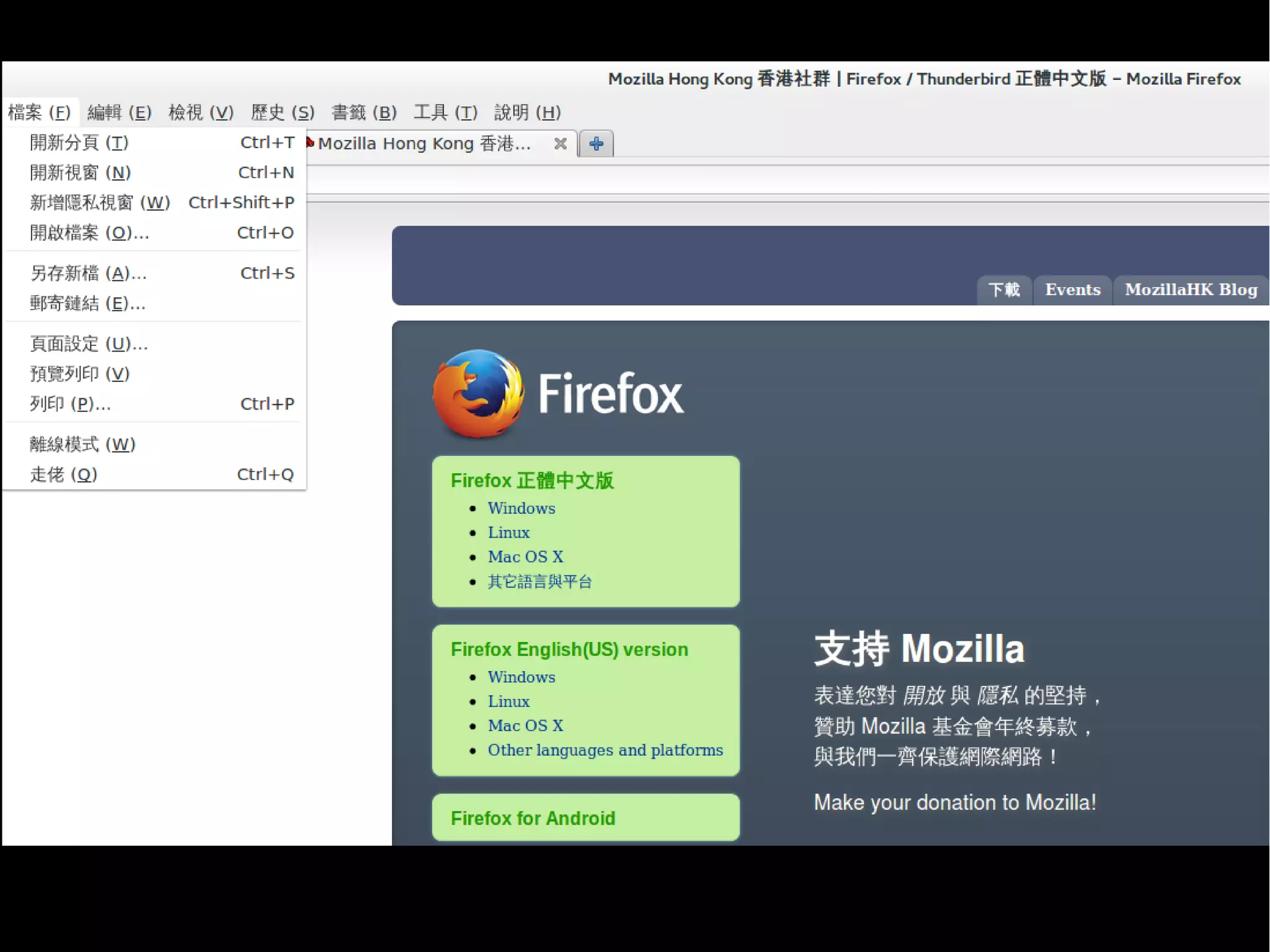Screen dimensions: 1270x952
Task: Choose 另存新檔 (A)... menu entry
Action: coord(154,273)
